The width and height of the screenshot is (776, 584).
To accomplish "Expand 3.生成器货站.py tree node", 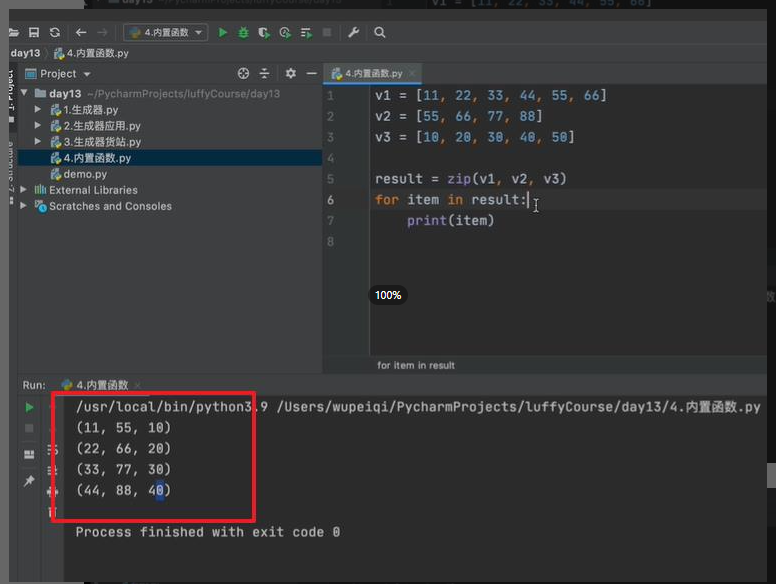I will [x=38, y=141].
